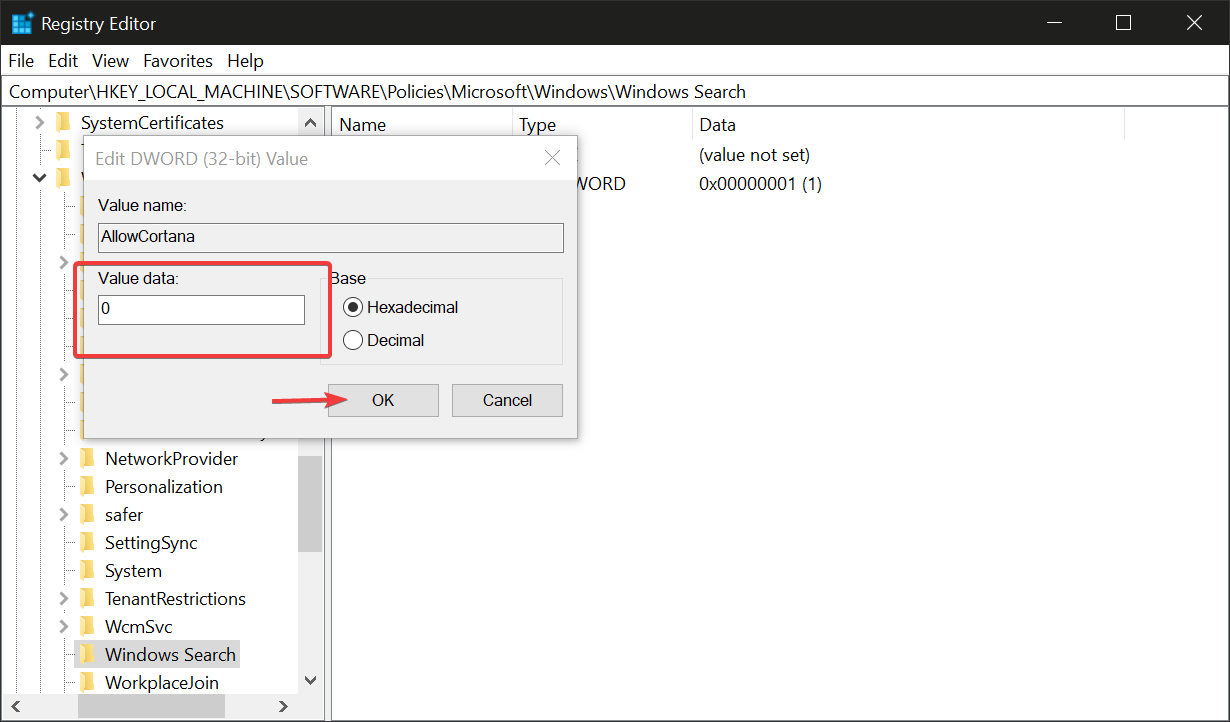This screenshot has width=1230, height=722.
Task: Close the Edit DWORD dialog with X
Action: pos(551,158)
